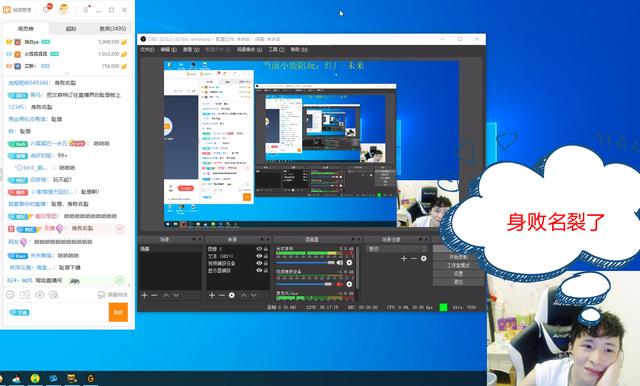Screen dimensions: 640x386
Task: Expand ranking list with chevron below top users
Action: [67, 73]
